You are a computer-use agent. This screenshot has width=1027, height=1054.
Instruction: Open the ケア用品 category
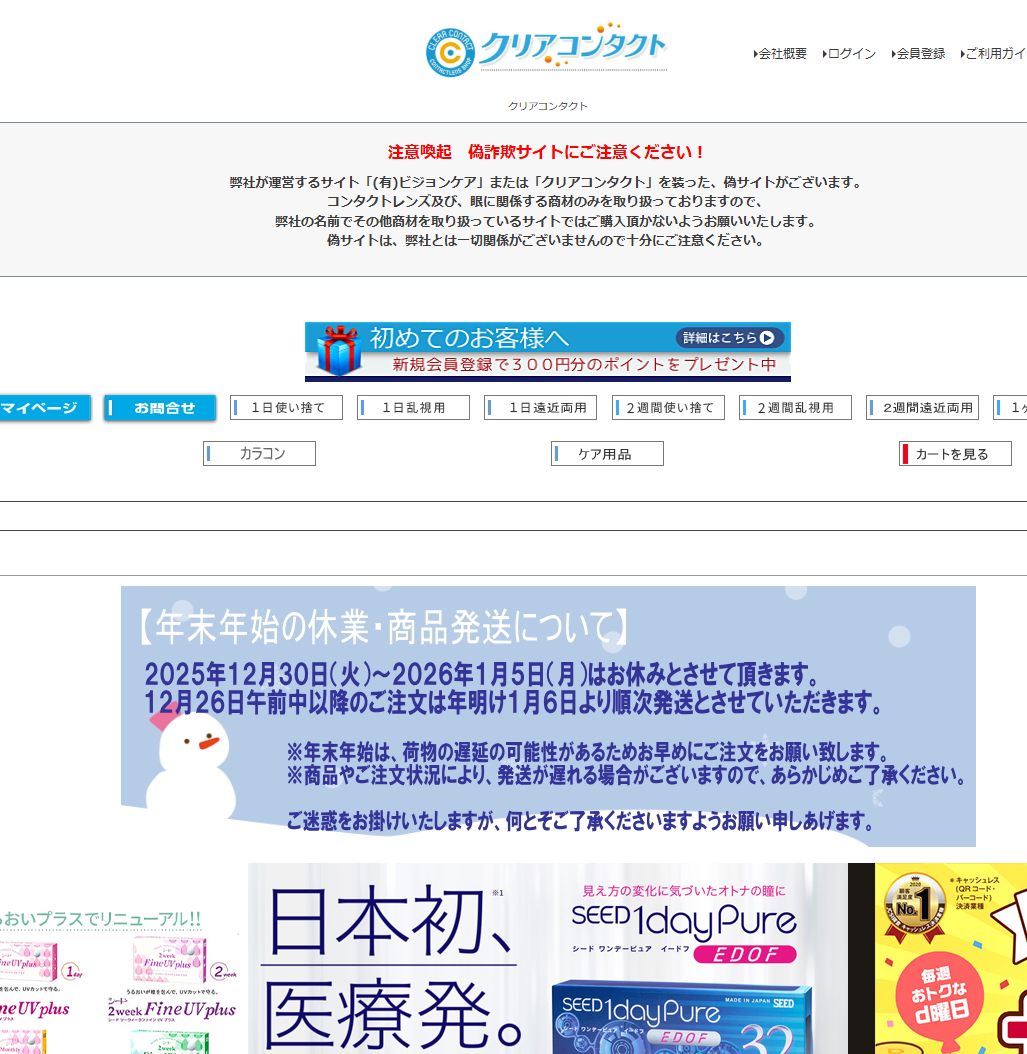(x=607, y=454)
